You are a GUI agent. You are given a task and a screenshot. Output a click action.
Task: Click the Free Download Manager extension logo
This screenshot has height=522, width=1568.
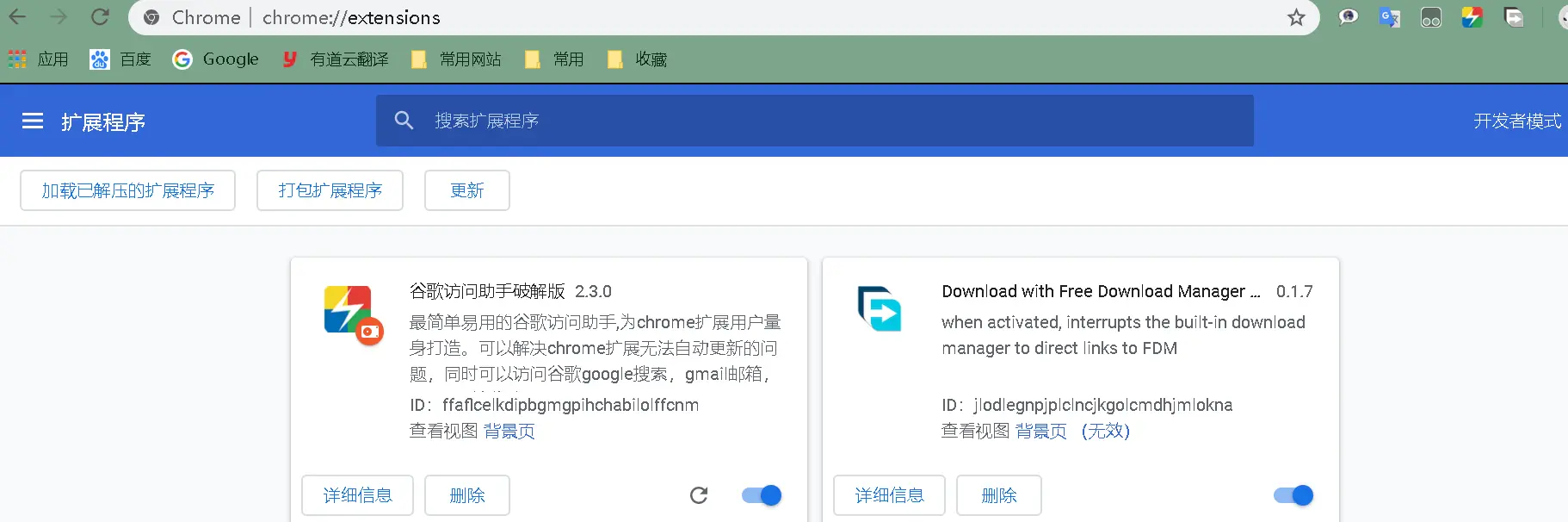tap(880, 308)
